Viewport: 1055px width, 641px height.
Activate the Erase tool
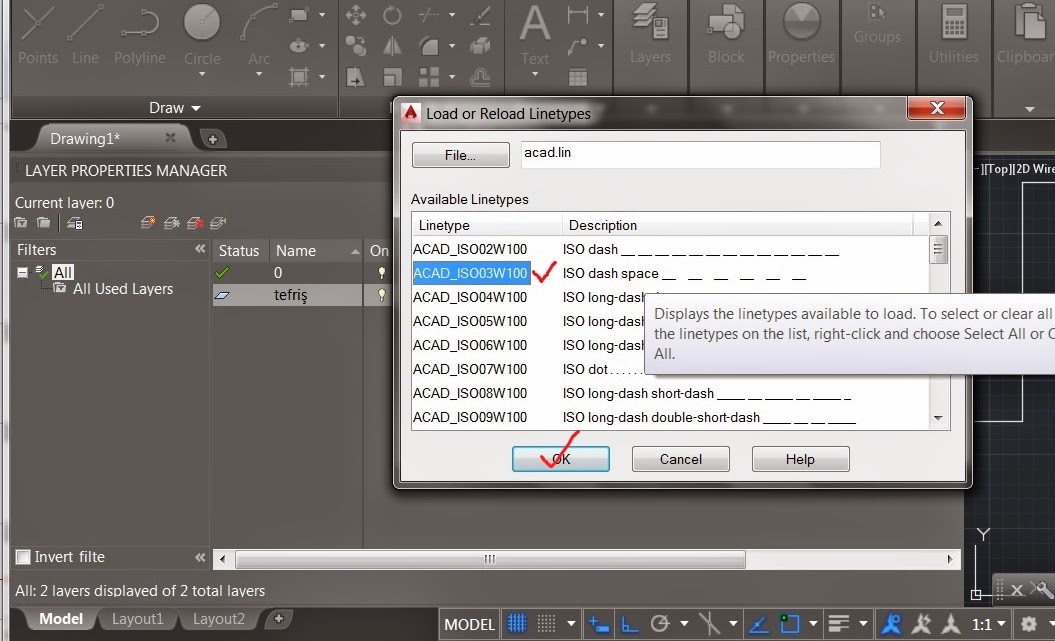click(480, 15)
